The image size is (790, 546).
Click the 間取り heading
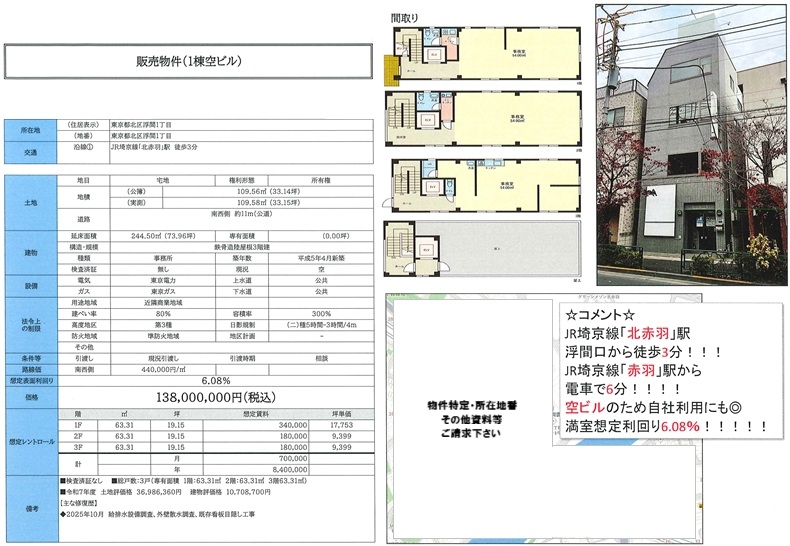[404, 18]
